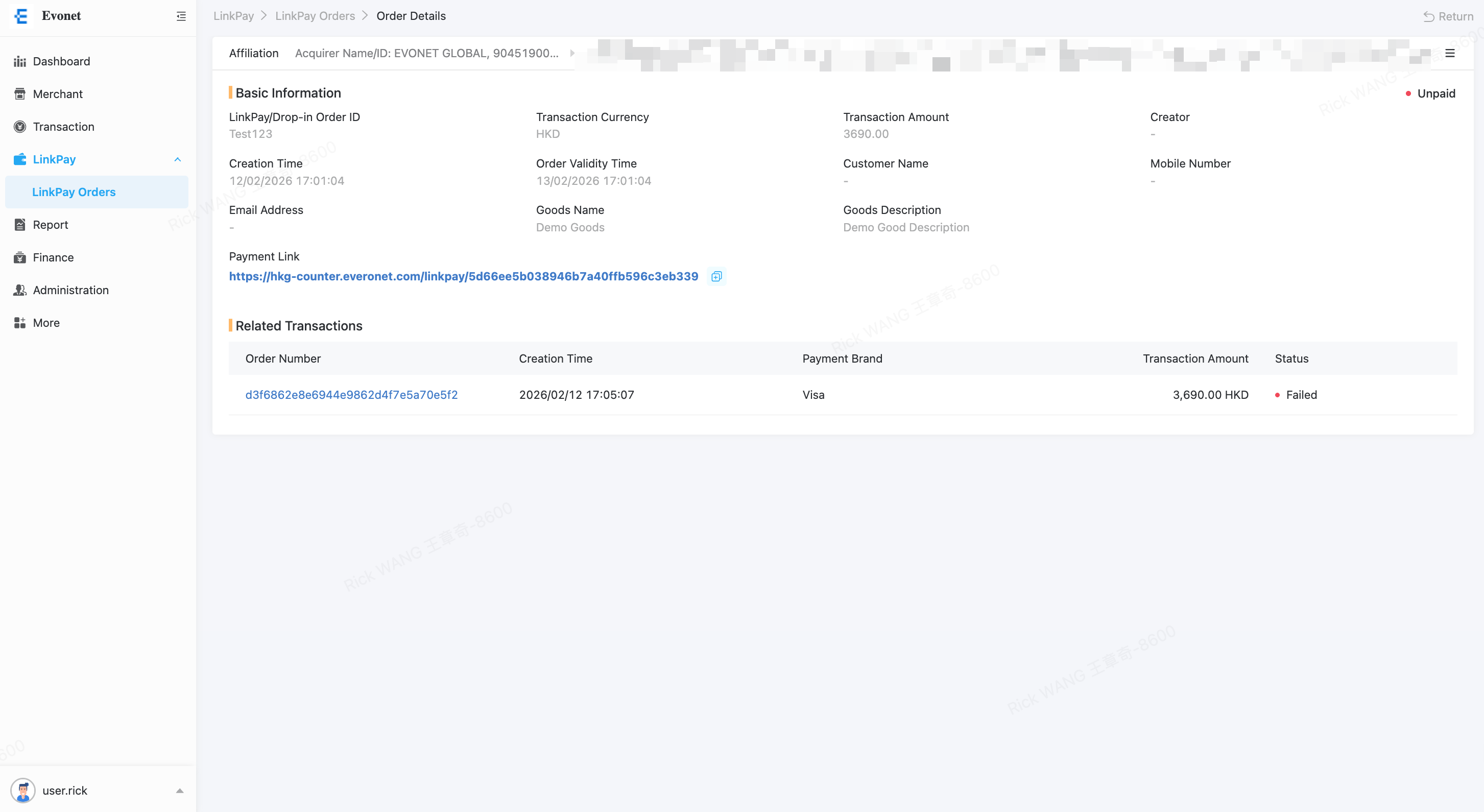1484x812 pixels.
Task: Expand the Acquirer Name/ID affiliation arrow
Action: pyautogui.click(x=572, y=53)
